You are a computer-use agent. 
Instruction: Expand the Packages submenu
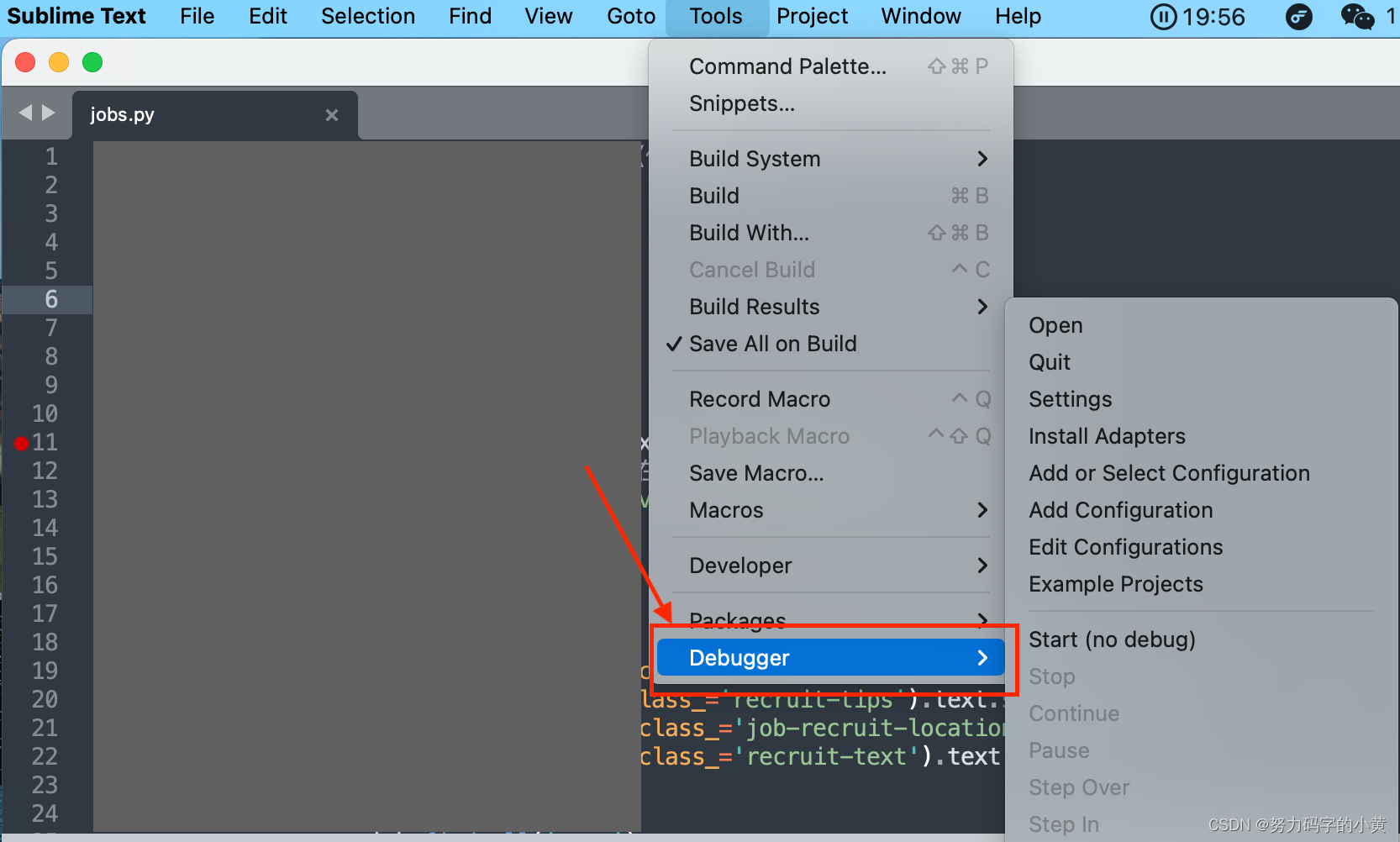pos(831,619)
